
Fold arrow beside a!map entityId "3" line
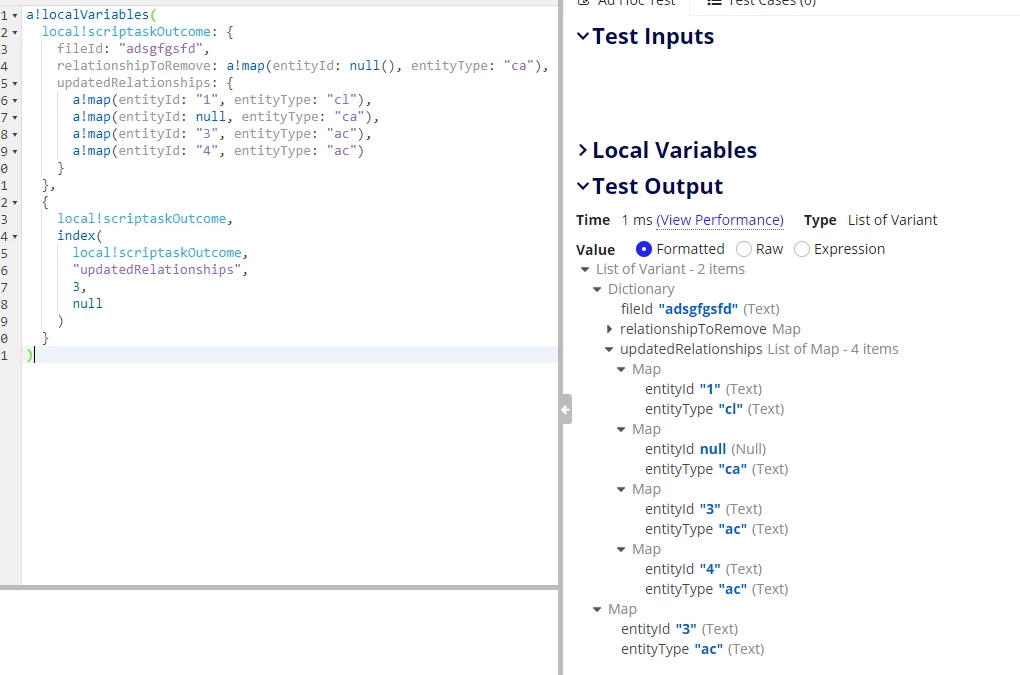[15, 134]
